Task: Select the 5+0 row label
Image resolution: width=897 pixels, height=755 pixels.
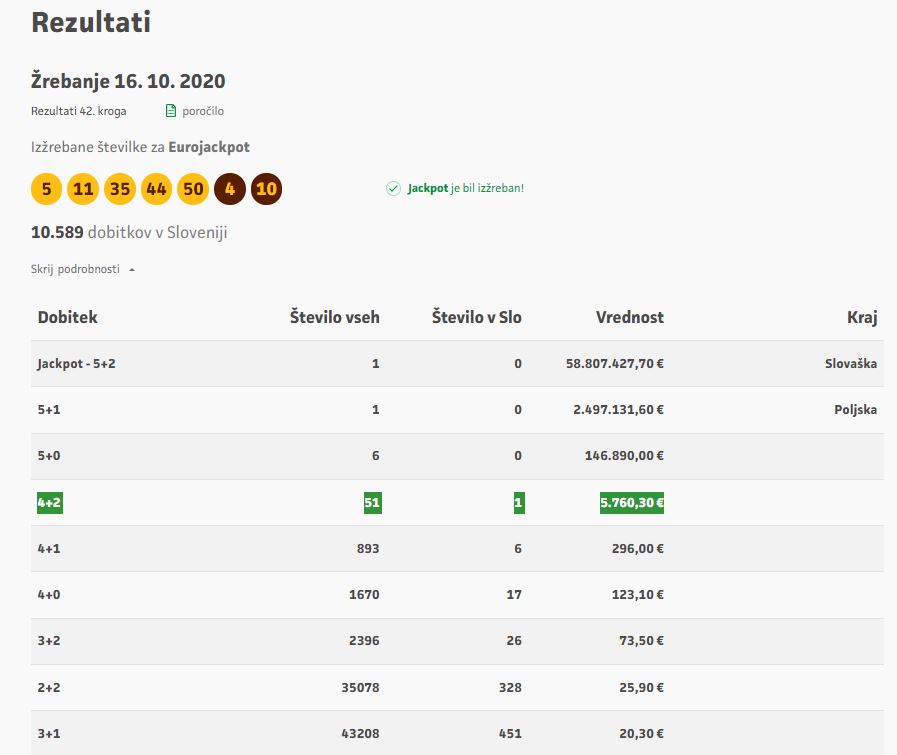Action: pyautogui.click(x=49, y=456)
